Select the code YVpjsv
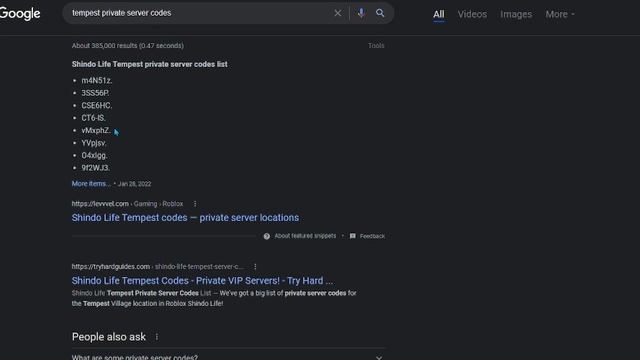Screen dimensions: 640x360 94,143
